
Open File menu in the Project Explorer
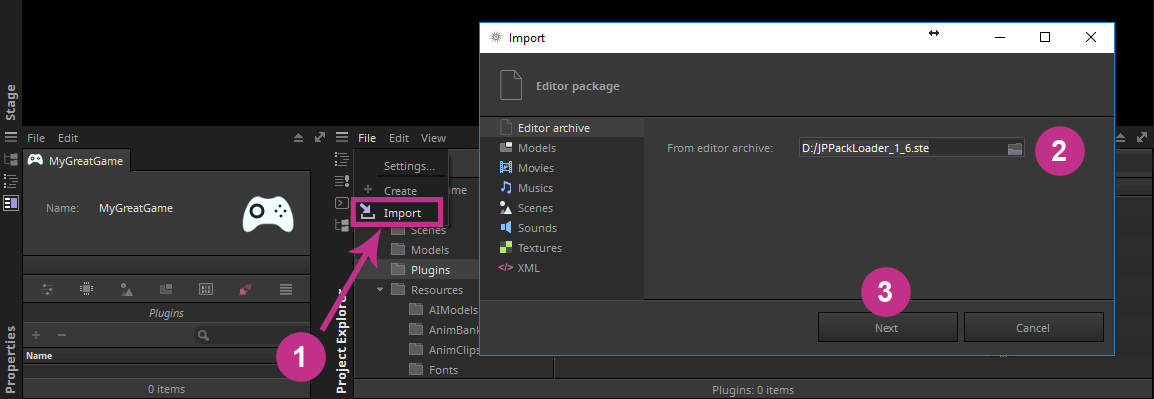point(367,138)
